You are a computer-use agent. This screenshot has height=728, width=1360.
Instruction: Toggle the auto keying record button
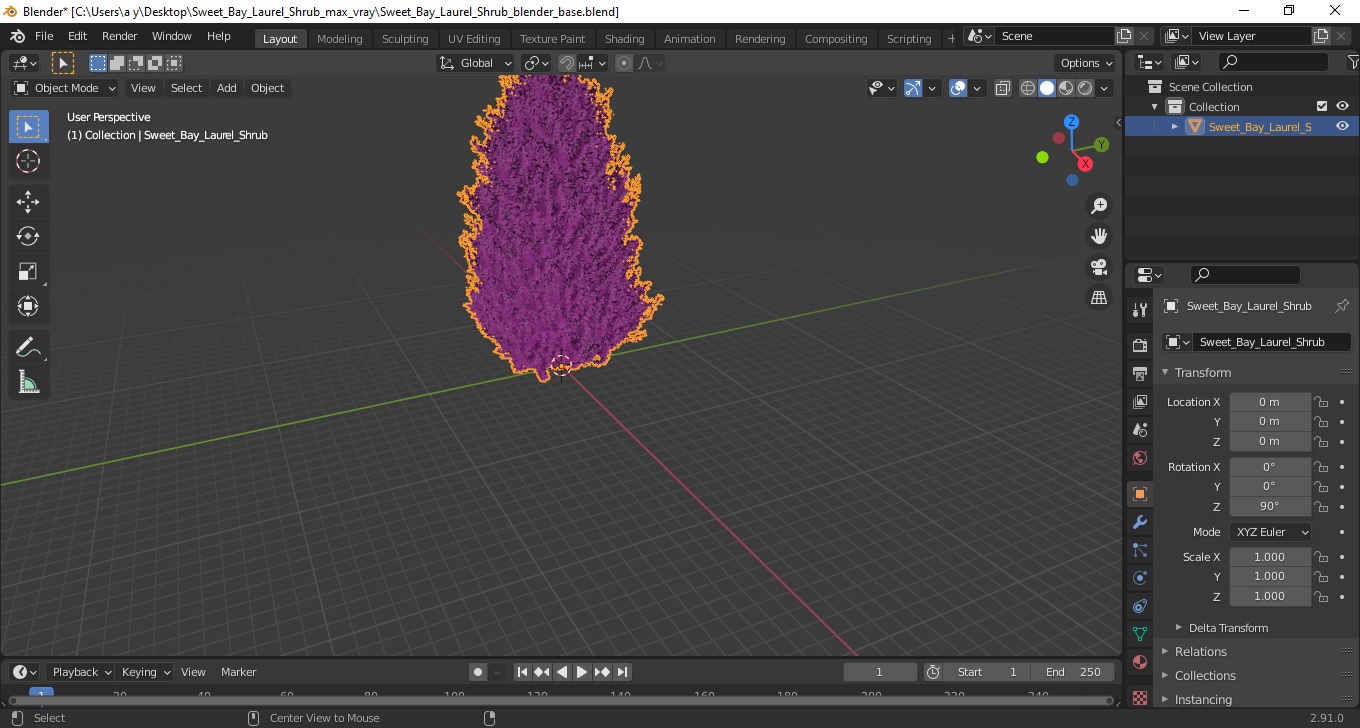click(478, 672)
